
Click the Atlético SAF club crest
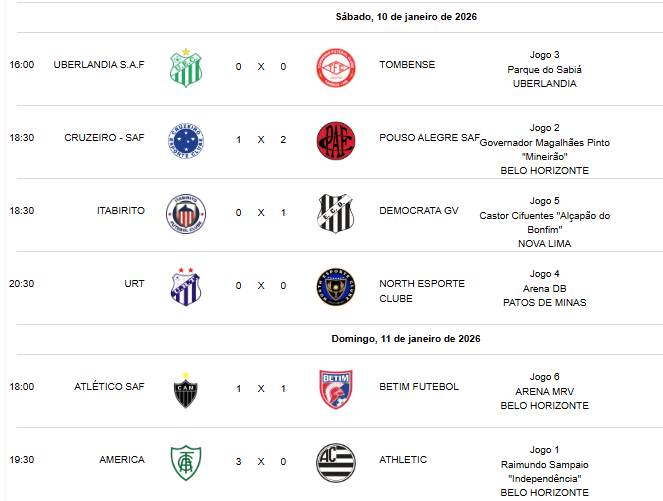[185, 387]
